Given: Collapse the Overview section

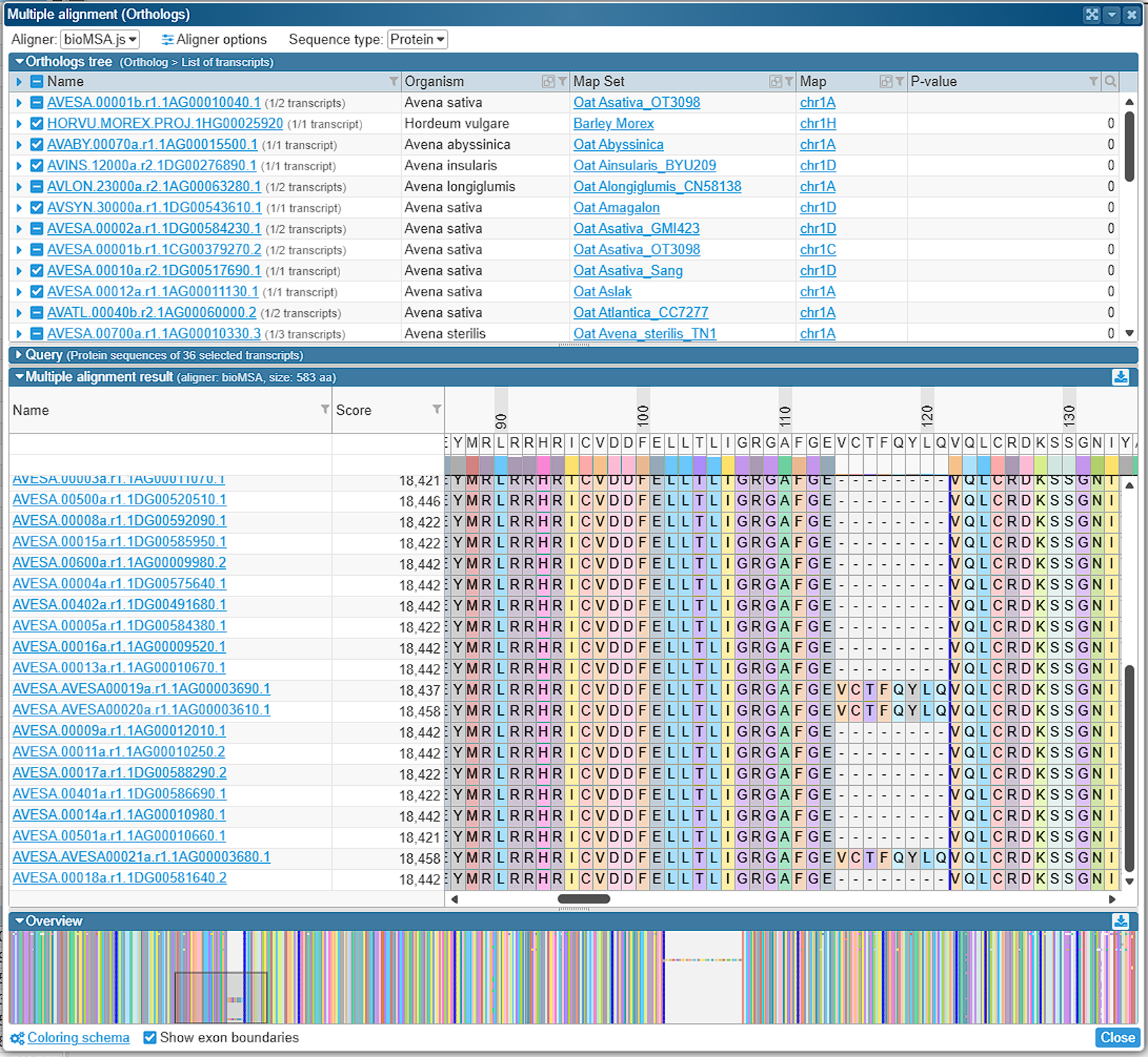Looking at the screenshot, I should point(19,921).
